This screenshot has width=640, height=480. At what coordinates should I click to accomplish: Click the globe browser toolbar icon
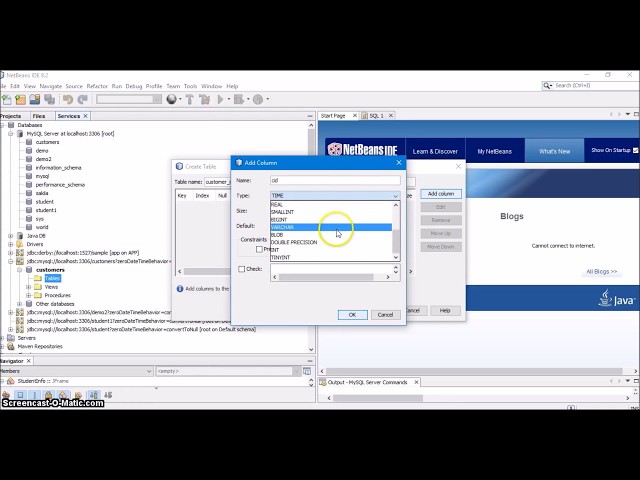[171, 99]
